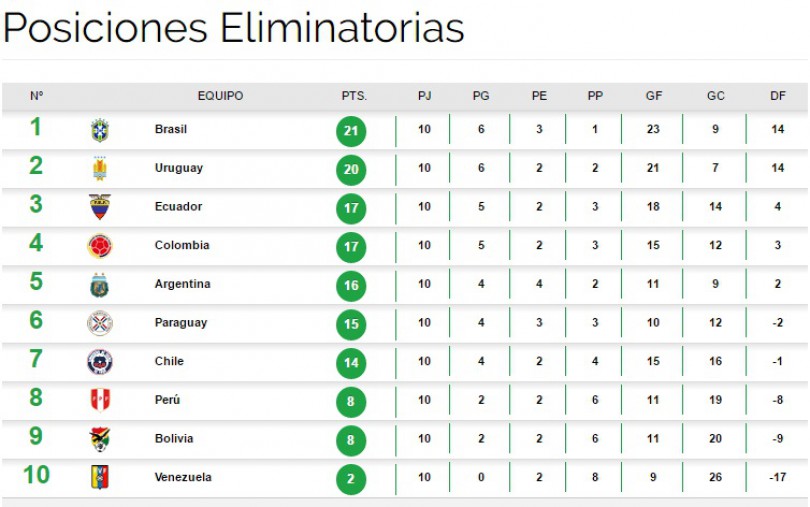Click Uruguay's green 20 points circle
The width and height of the screenshot is (810, 507).
351,170
